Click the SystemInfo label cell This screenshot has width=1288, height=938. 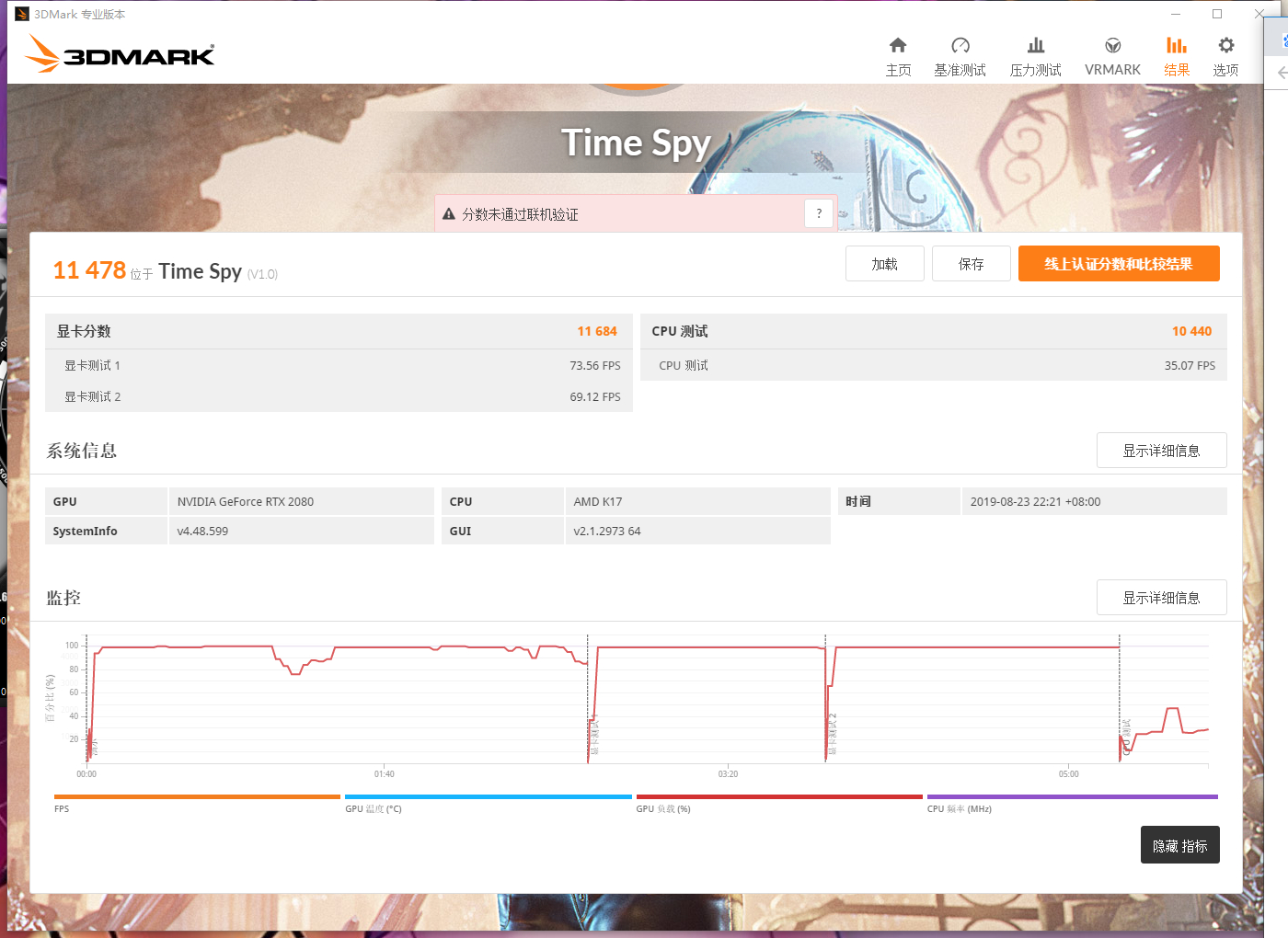106,531
